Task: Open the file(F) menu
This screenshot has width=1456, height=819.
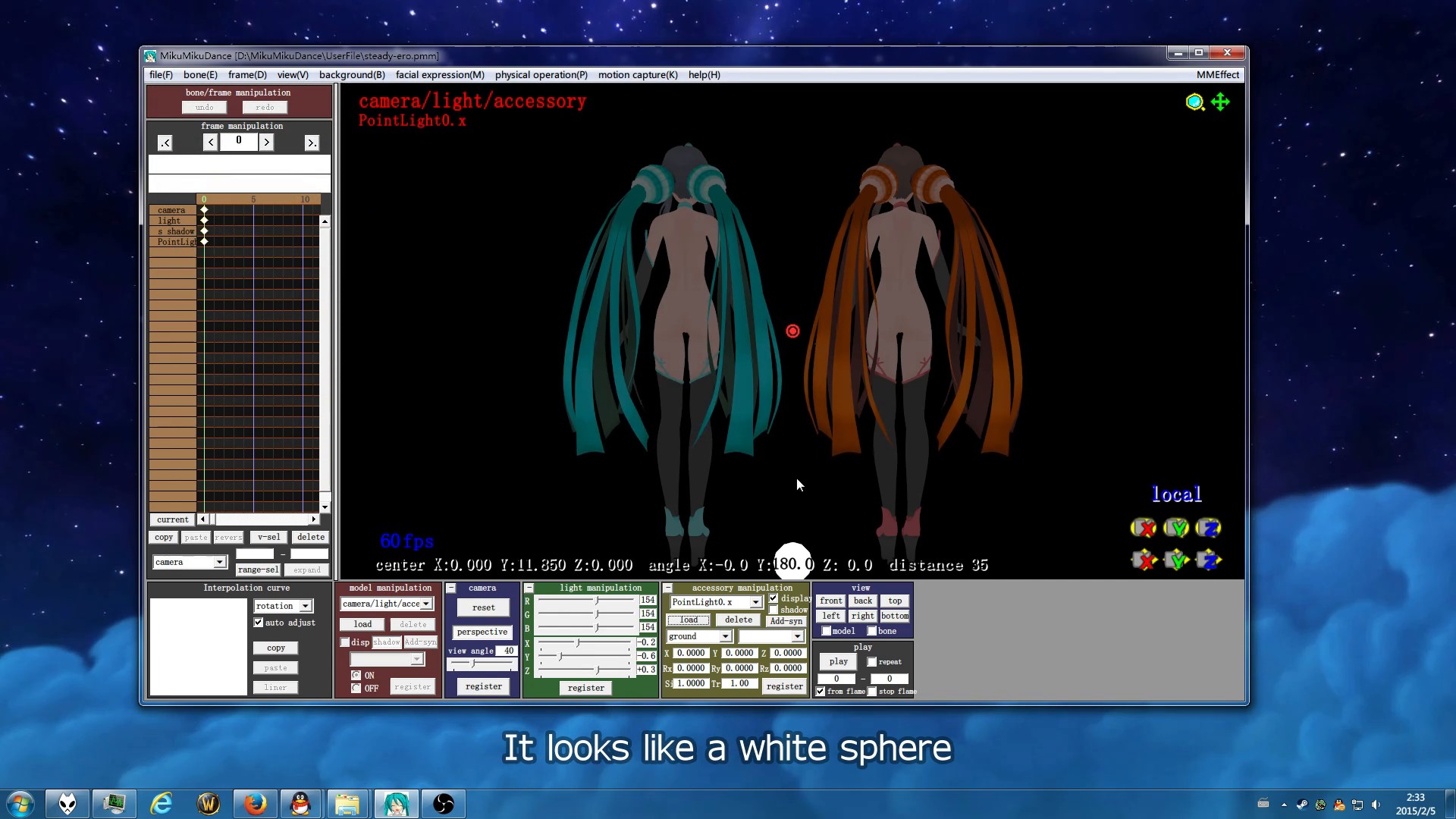Action: 161,75
